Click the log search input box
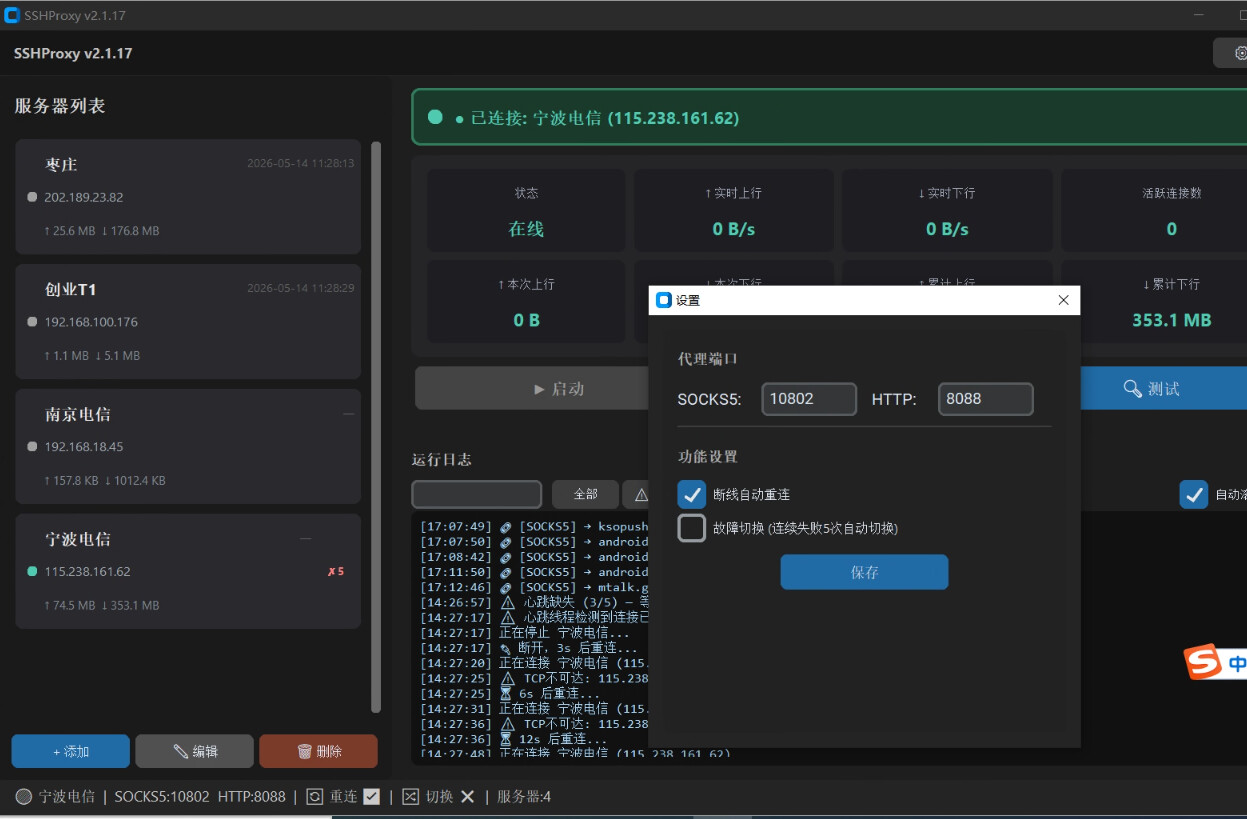1247x819 pixels. [476, 494]
